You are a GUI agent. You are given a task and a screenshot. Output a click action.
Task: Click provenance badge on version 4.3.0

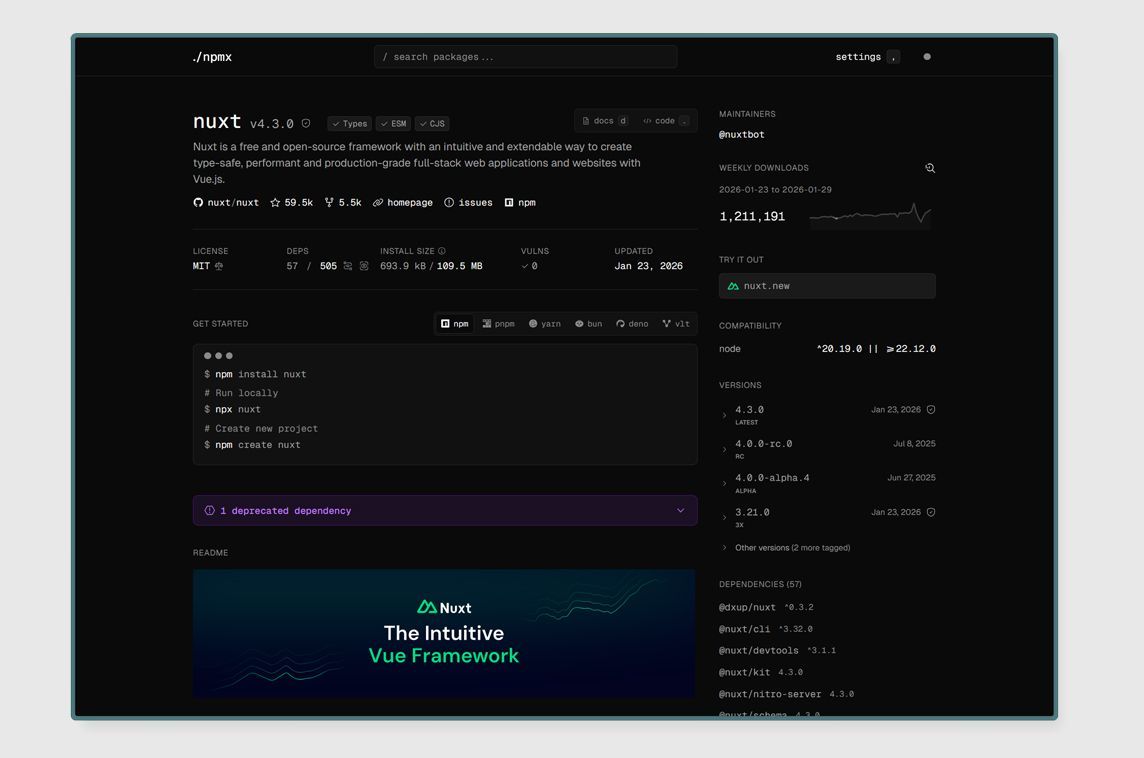click(931, 410)
